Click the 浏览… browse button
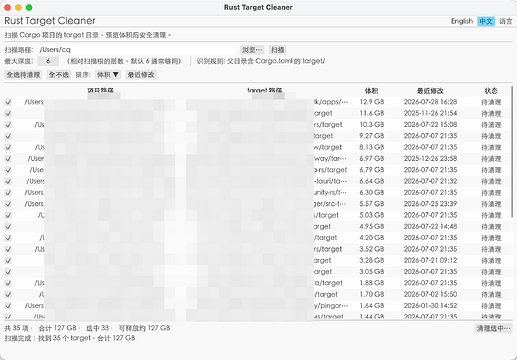 [x=252, y=50]
